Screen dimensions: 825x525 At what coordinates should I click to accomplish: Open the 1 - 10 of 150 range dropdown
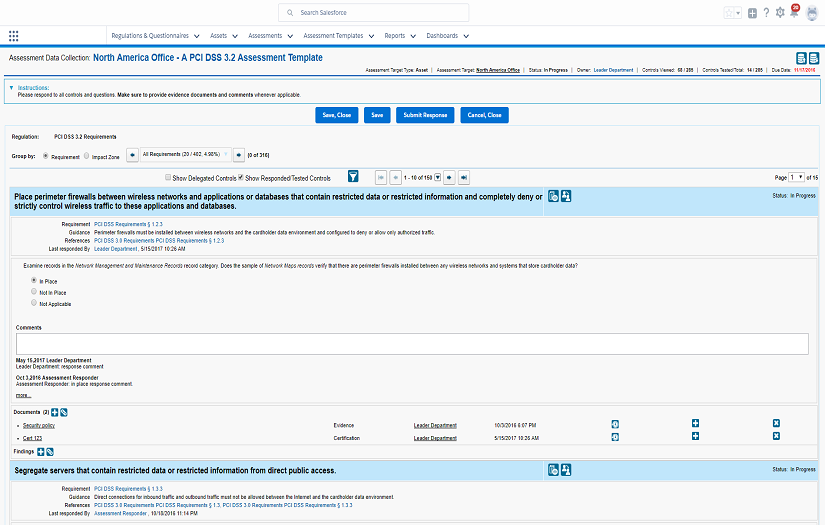[x=438, y=178]
